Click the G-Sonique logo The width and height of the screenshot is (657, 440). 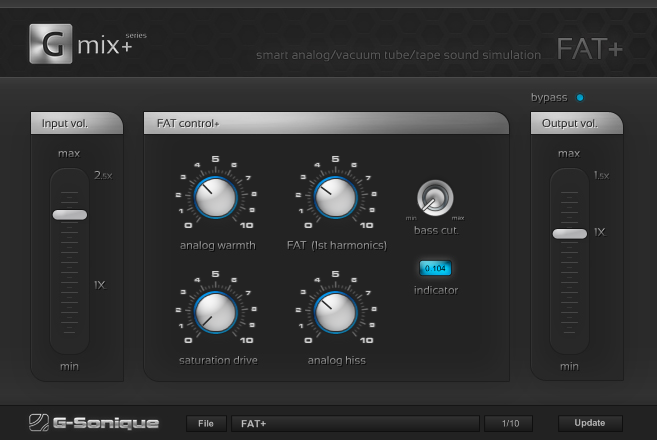[94, 423]
